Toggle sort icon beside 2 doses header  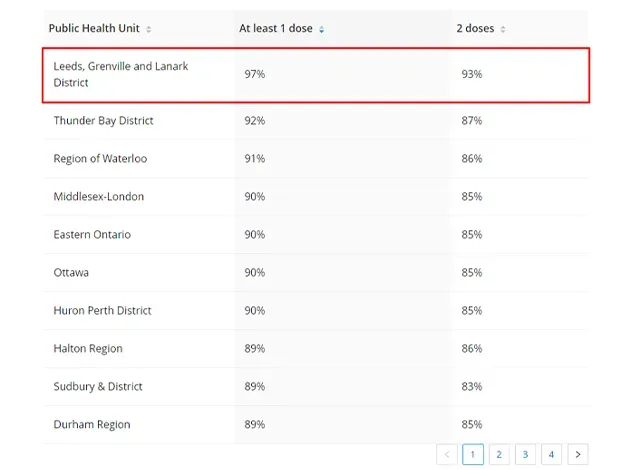[503, 29]
